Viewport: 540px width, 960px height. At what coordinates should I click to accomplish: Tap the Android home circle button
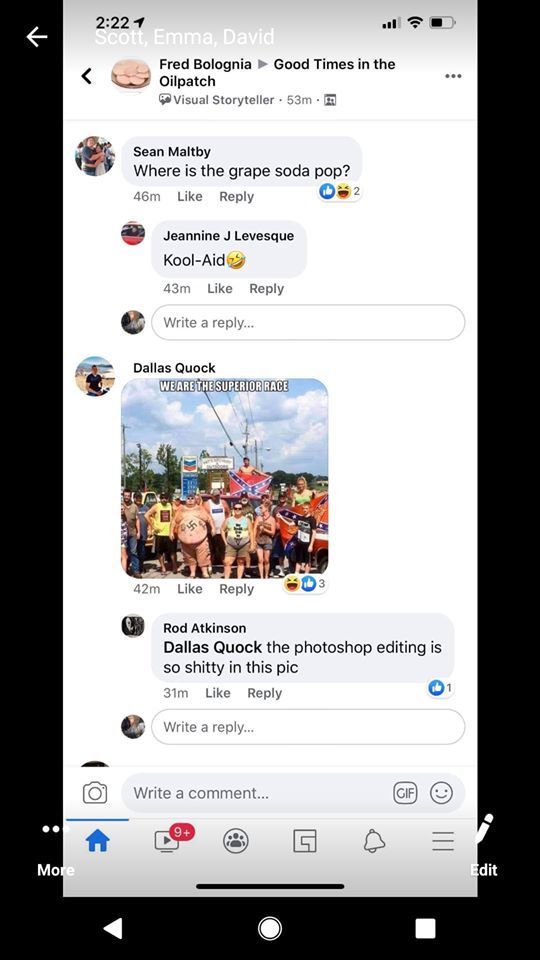click(269, 928)
